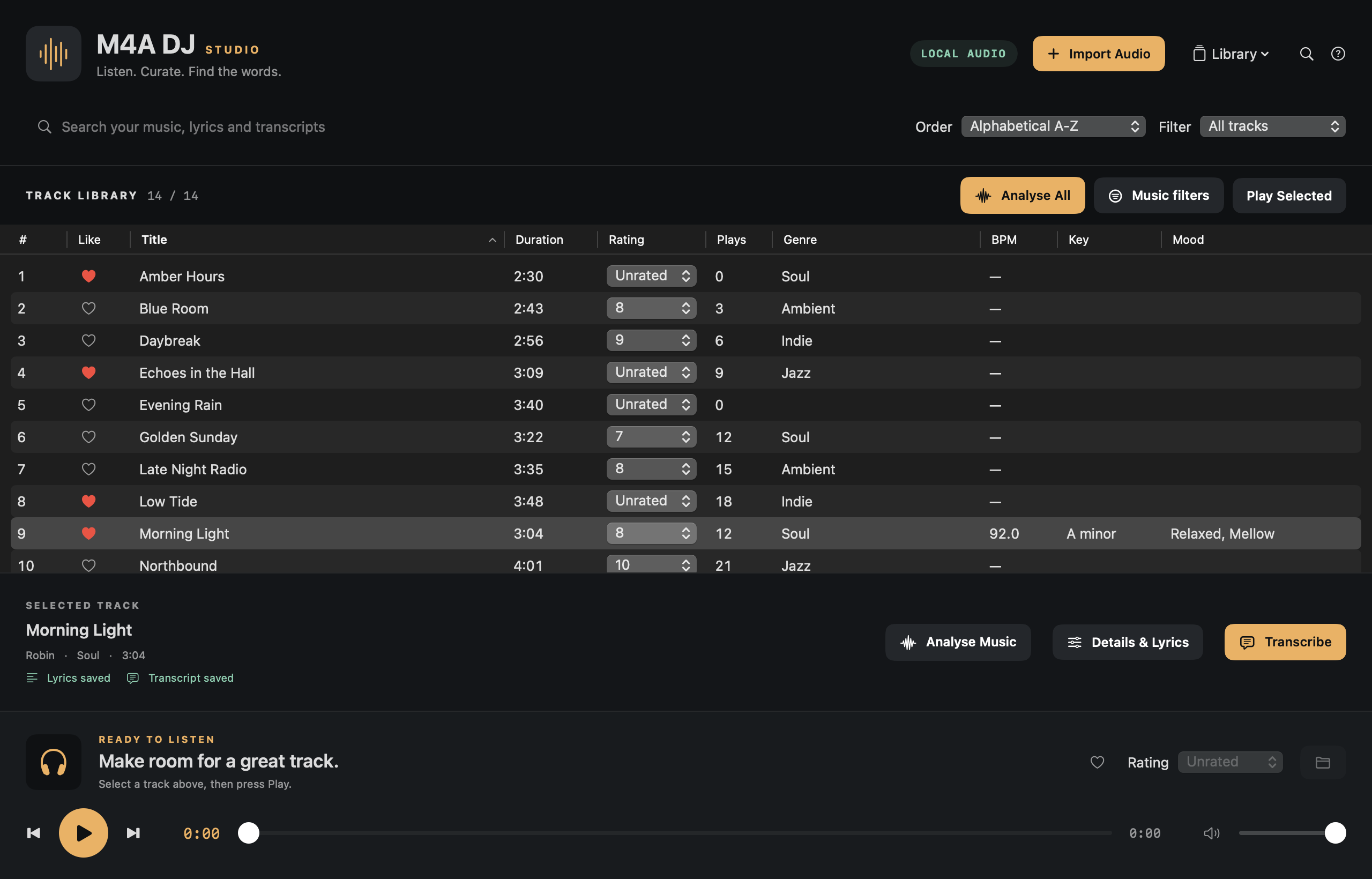Click the folder icon beside player rating
This screenshot has height=879, width=1372.
tap(1322, 762)
